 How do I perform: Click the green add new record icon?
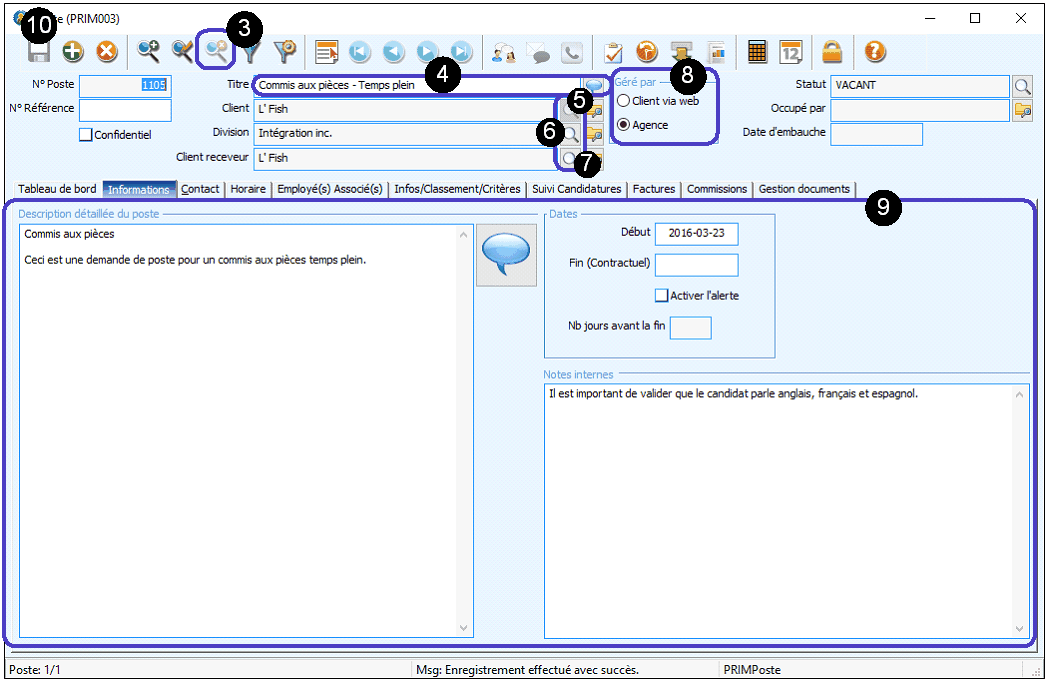coord(73,52)
